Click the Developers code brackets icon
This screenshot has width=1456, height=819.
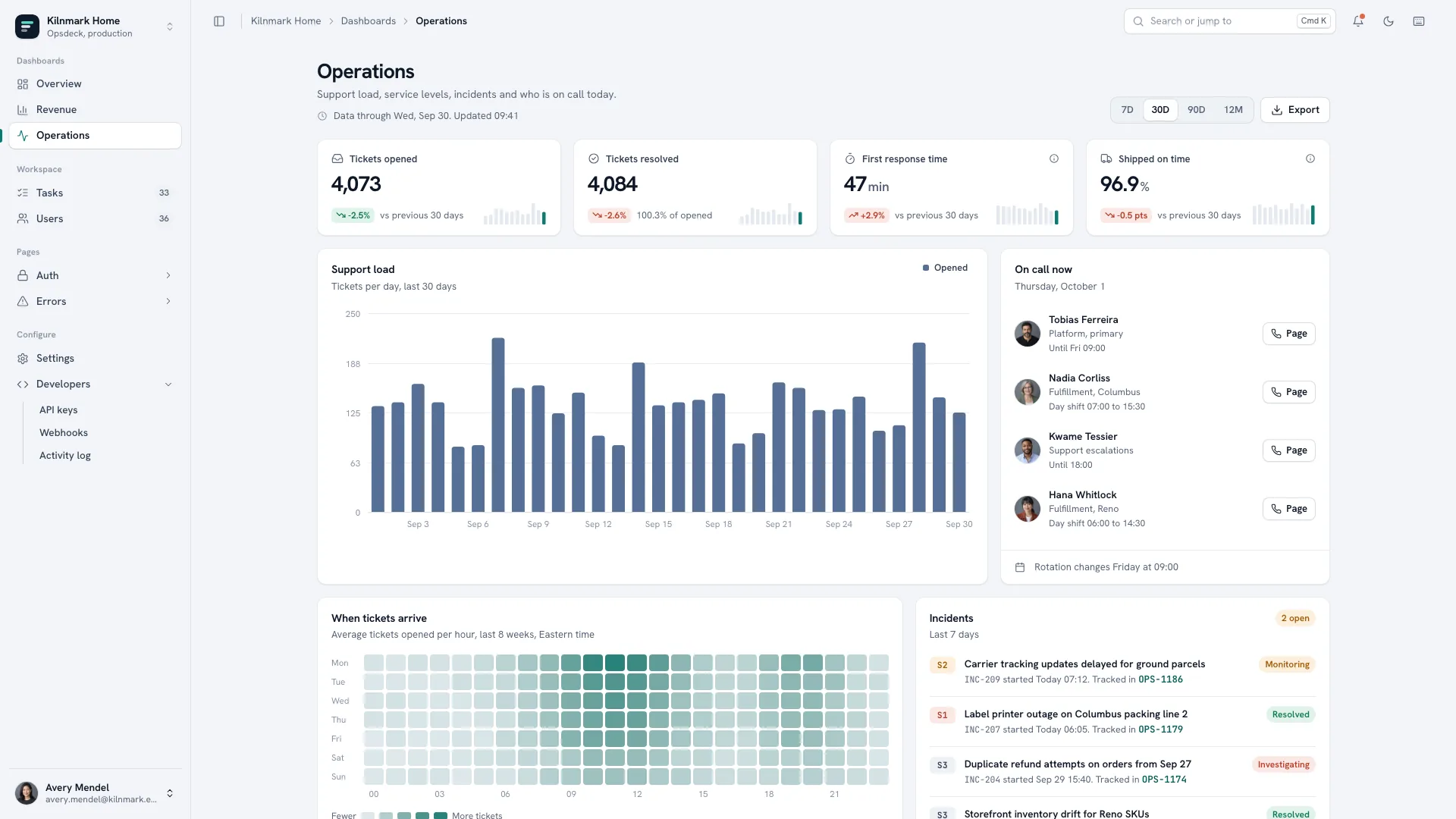click(x=23, y=384)
